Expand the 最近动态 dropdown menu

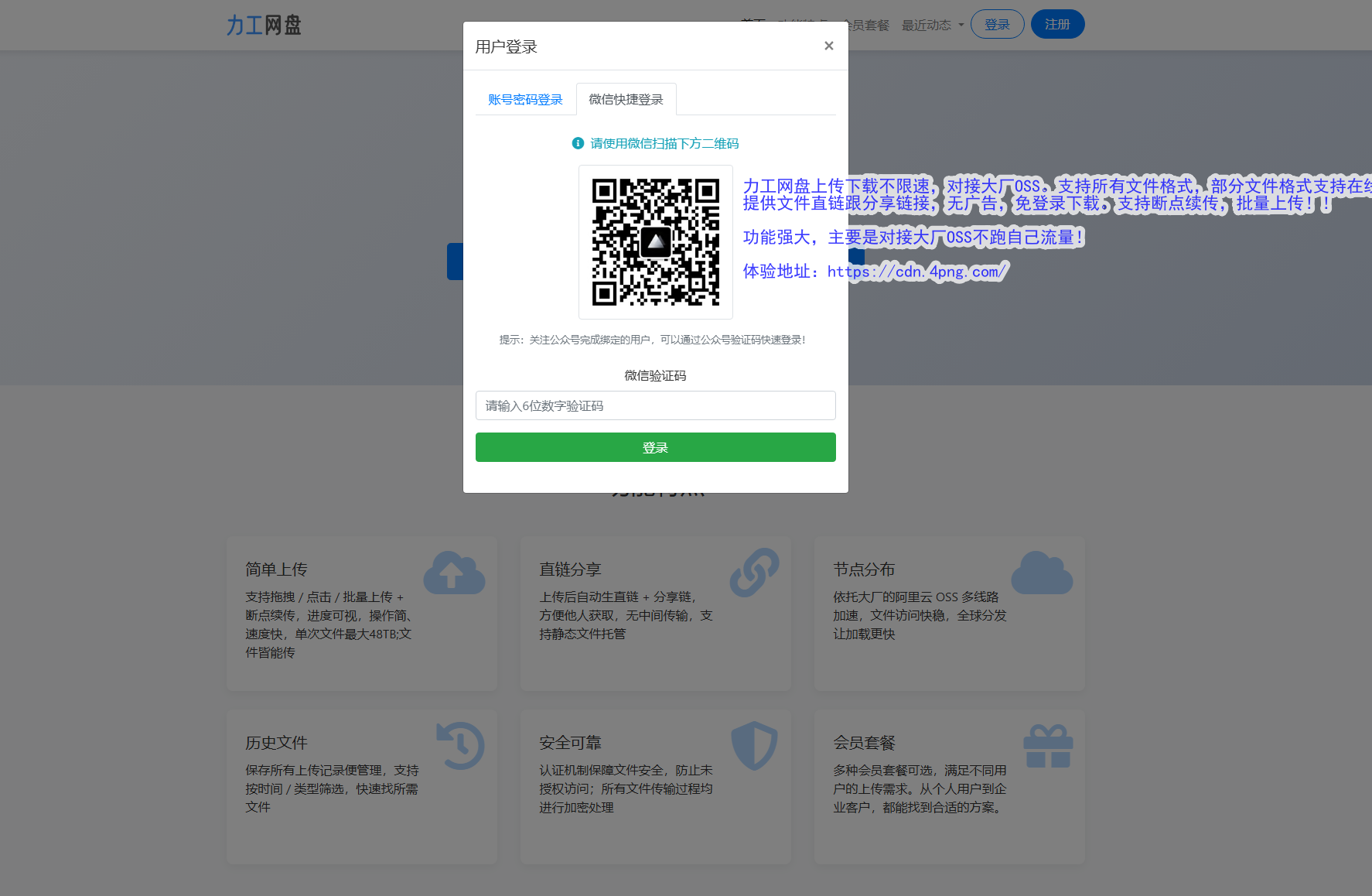933,26
